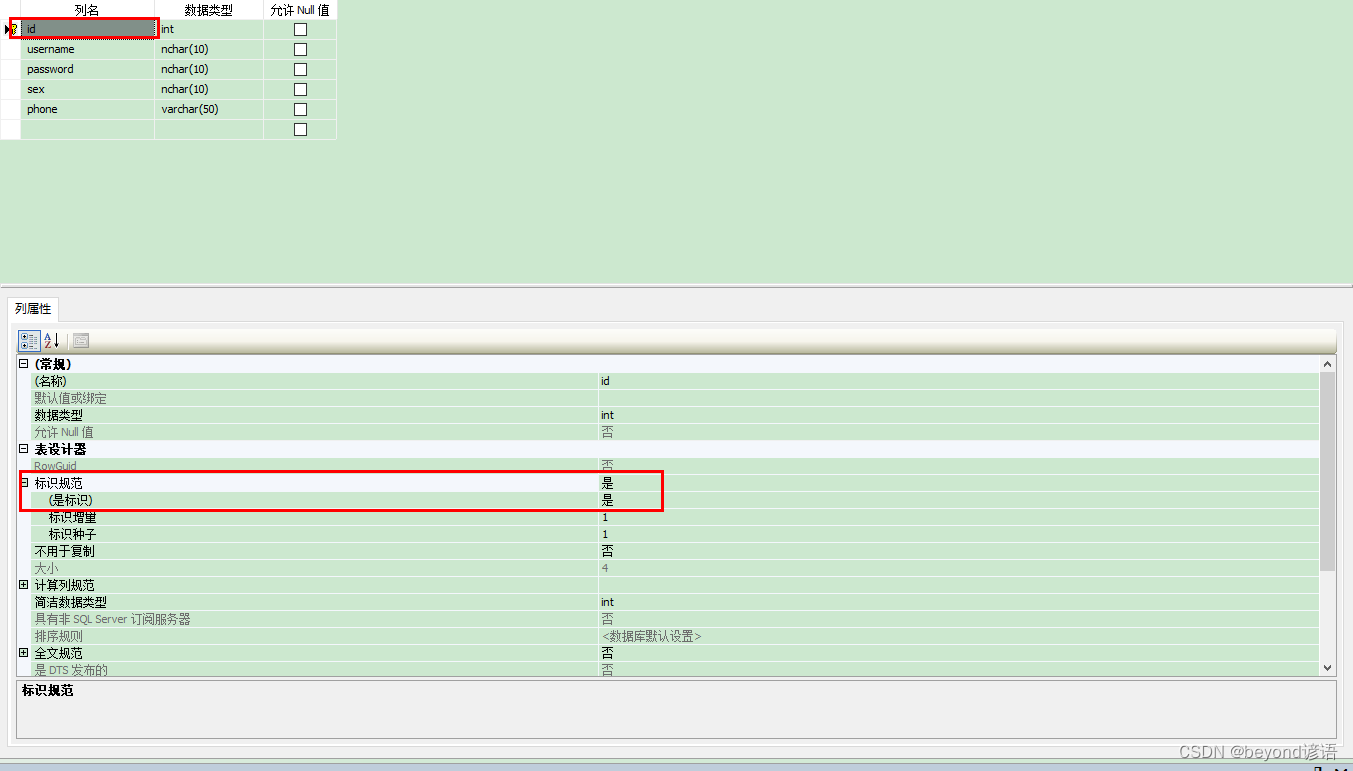Screen dimensions: 1353x771
Task: Select the 默认值或绑定 property label
Action: click(70, 398)
